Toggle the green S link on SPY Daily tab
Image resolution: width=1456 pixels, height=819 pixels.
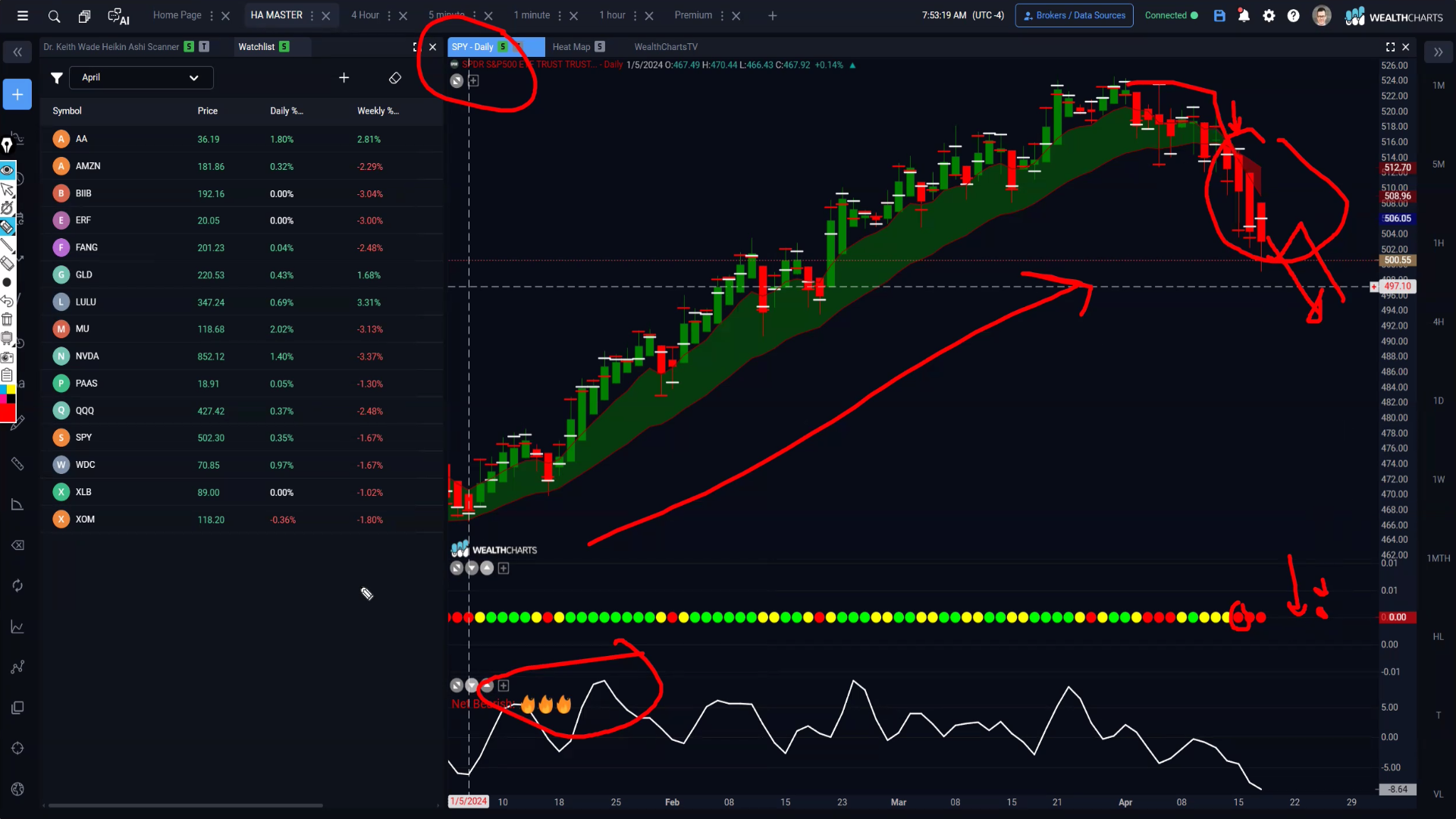point(503,47)
